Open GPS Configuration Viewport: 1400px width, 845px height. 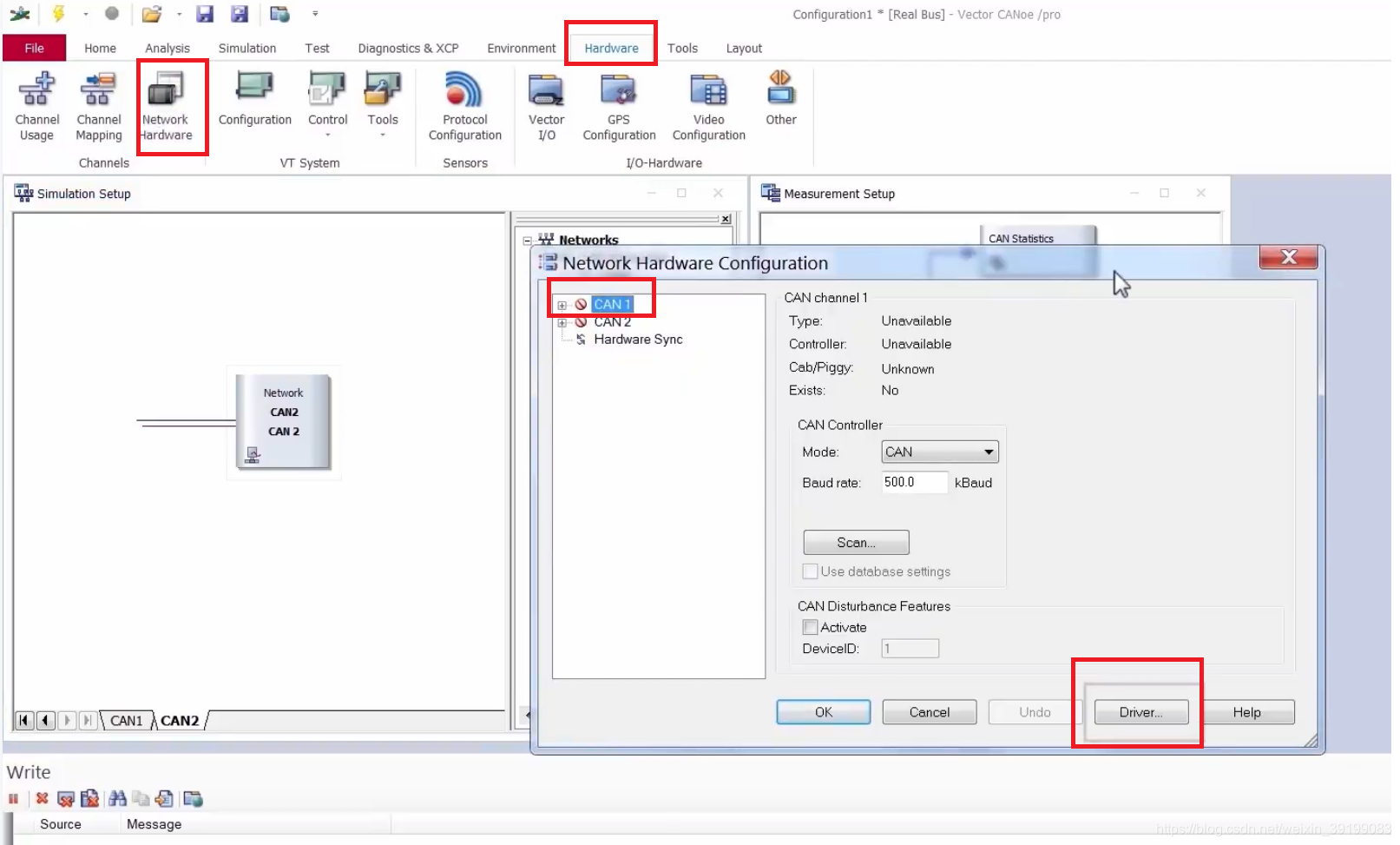619,106
